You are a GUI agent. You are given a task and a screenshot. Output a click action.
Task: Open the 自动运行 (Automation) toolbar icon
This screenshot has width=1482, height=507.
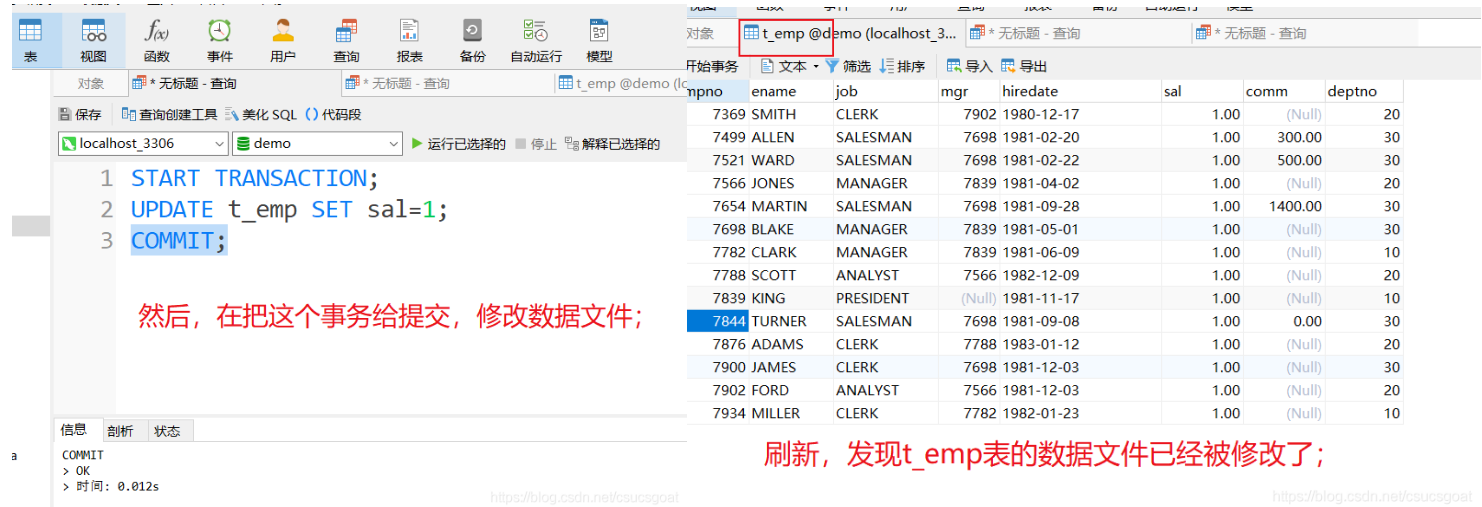click(536, 40)
